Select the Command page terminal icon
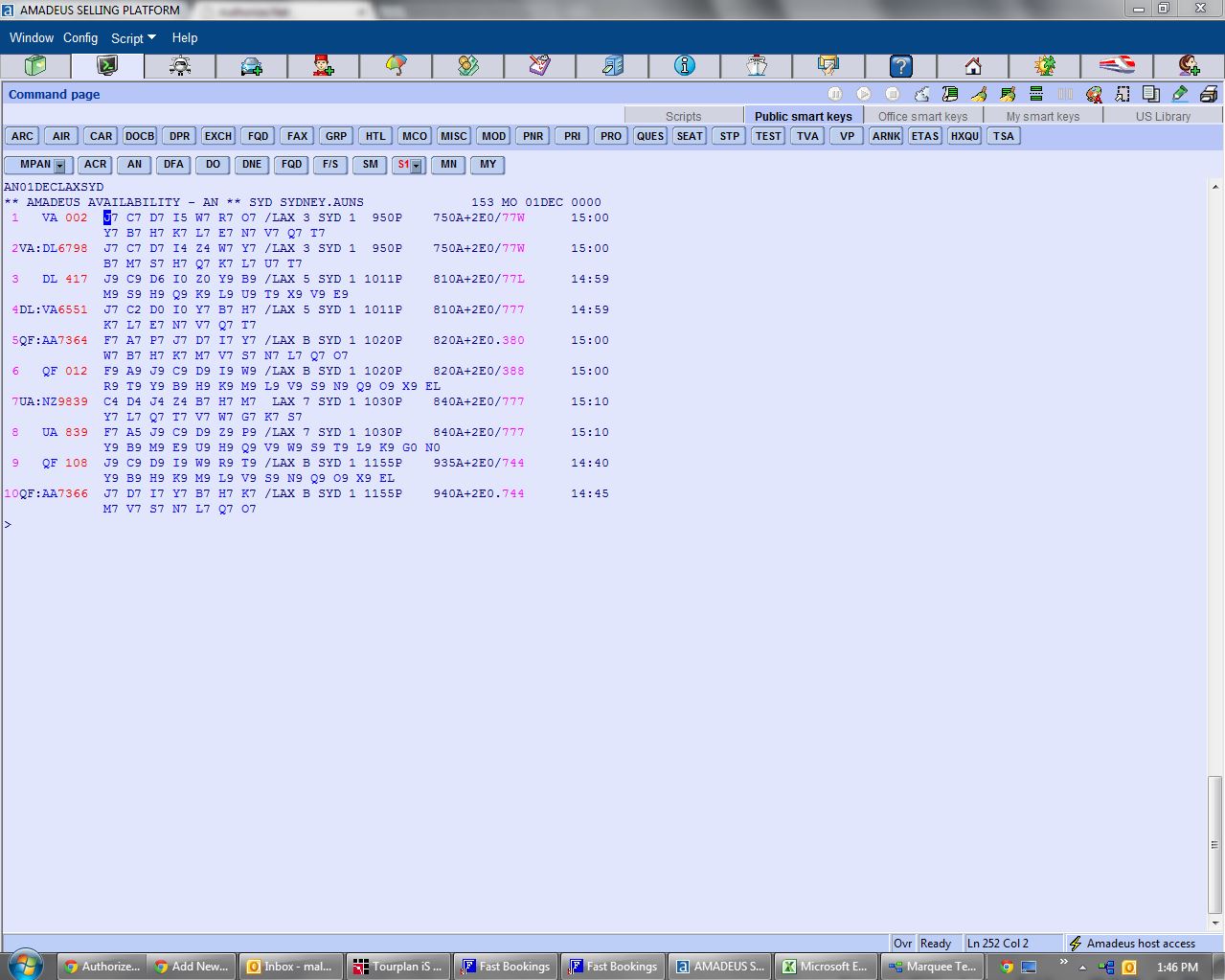 pyautogui.click(x=107, y=65)
